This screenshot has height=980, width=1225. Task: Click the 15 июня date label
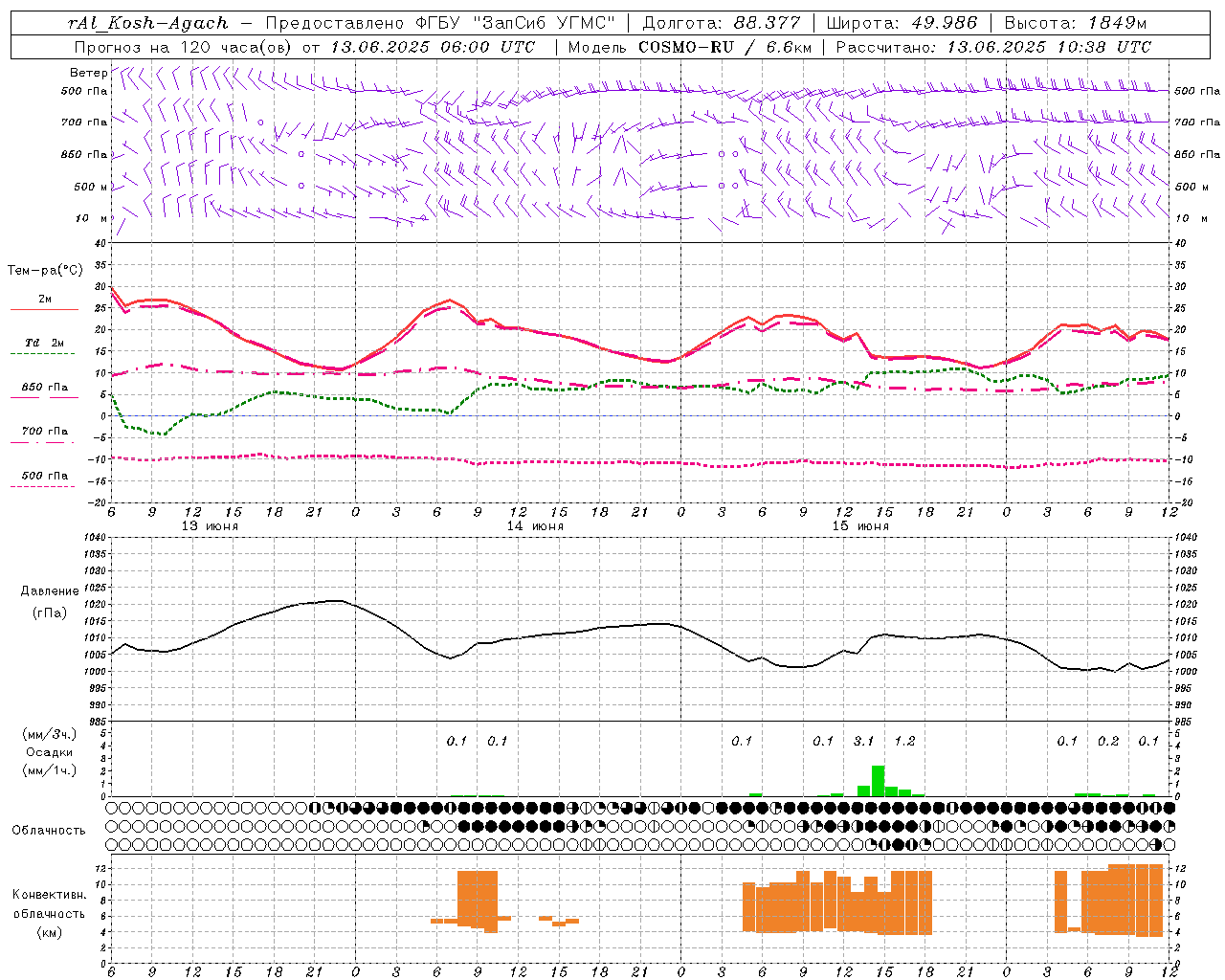(860, 526)
